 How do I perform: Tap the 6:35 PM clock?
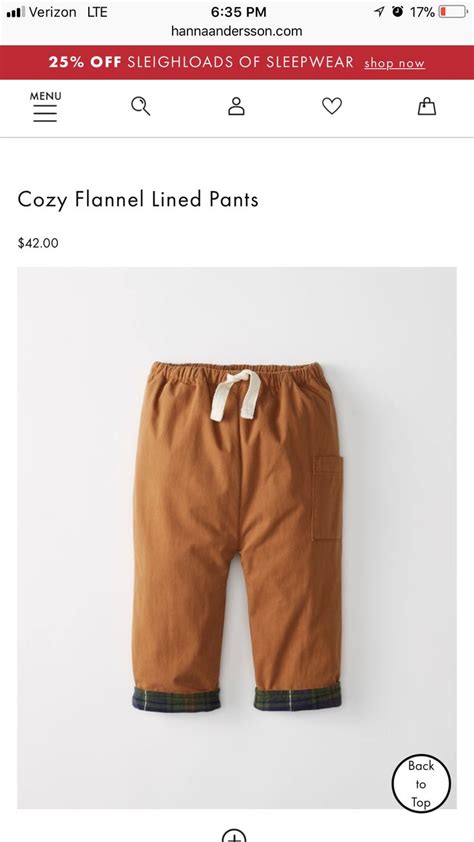[238, 12]
